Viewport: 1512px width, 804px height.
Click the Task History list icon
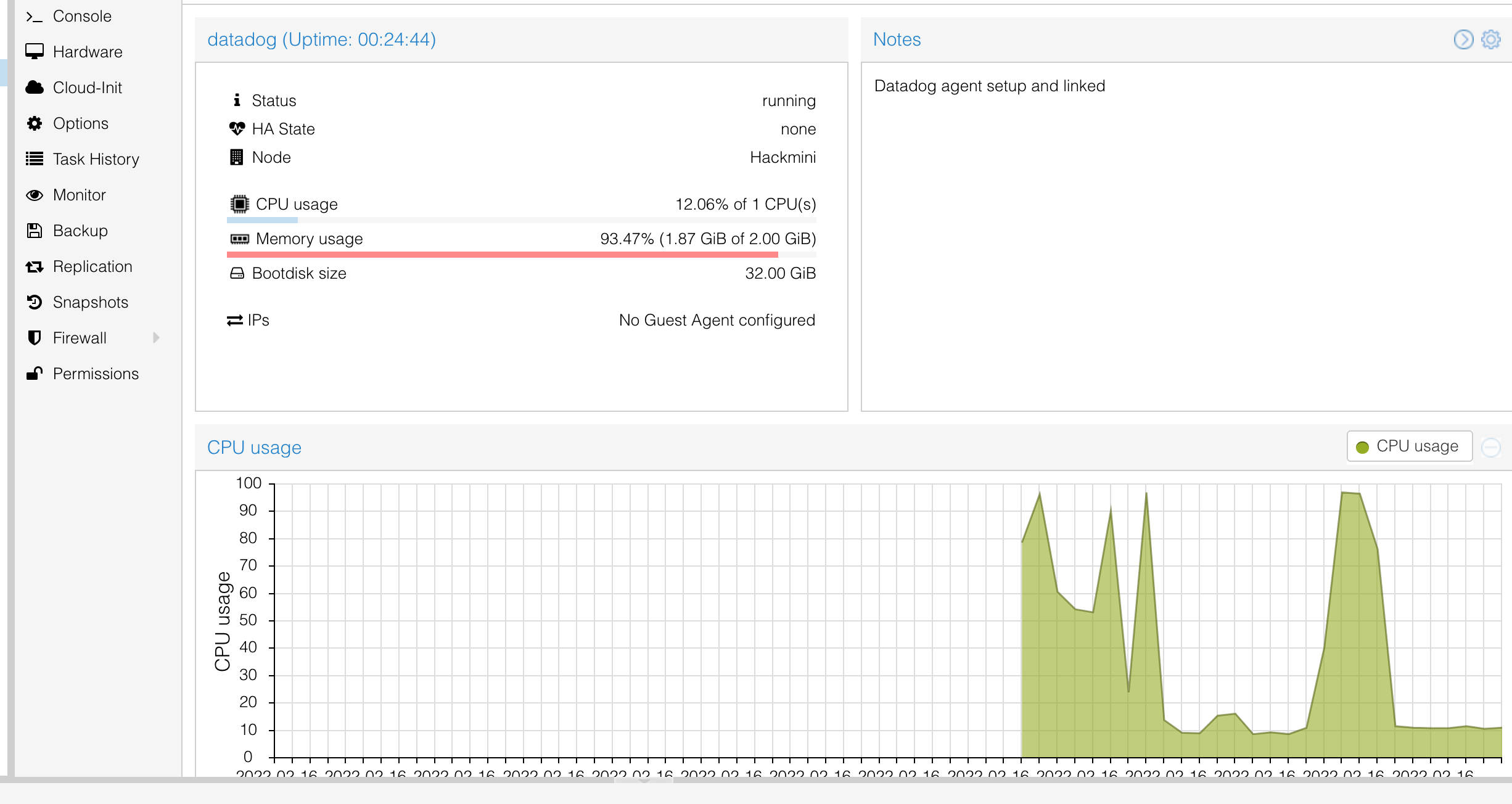click(x=35, y=159)
